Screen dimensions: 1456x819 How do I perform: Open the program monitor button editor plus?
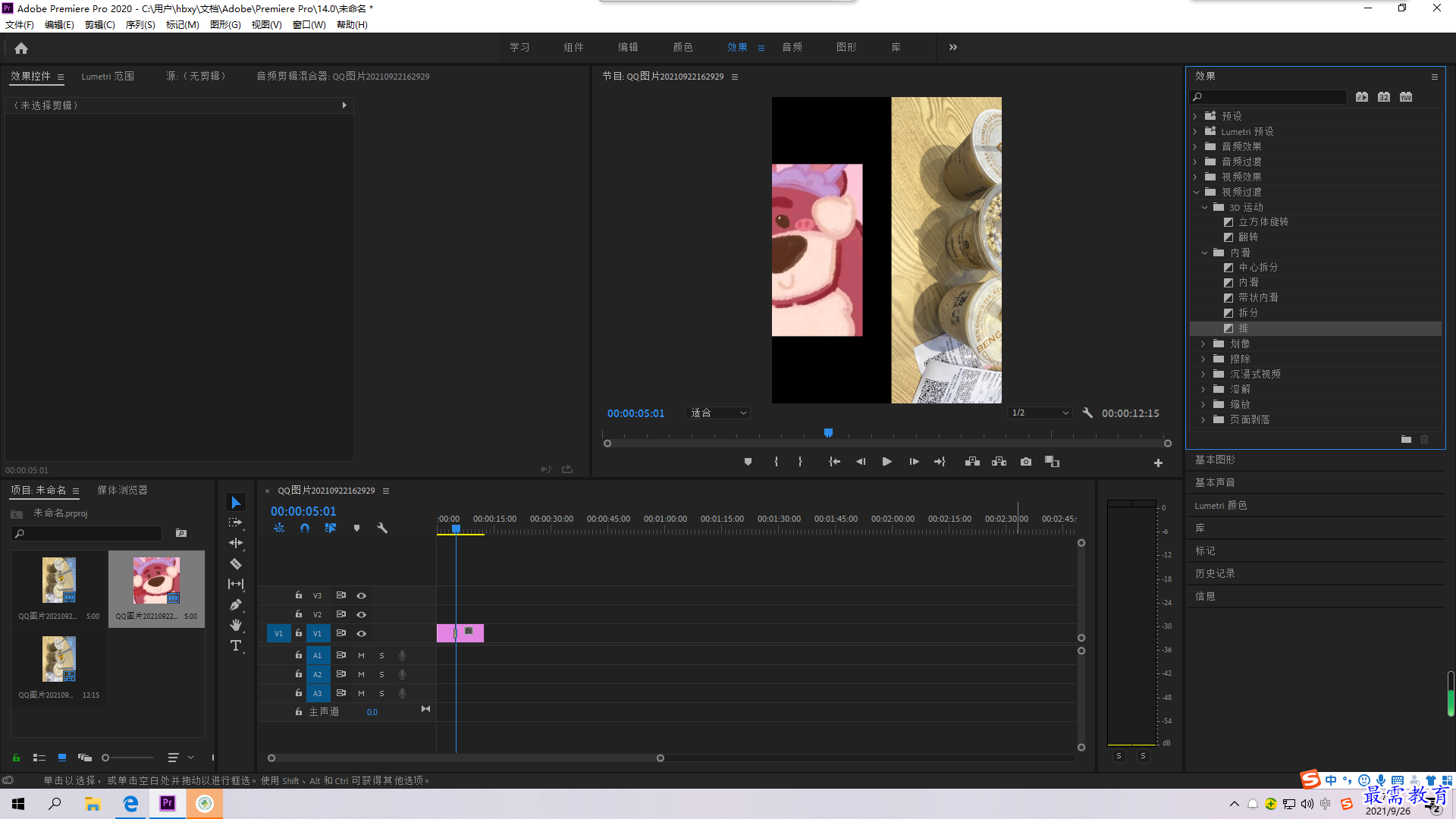(x=1158, y=463)
